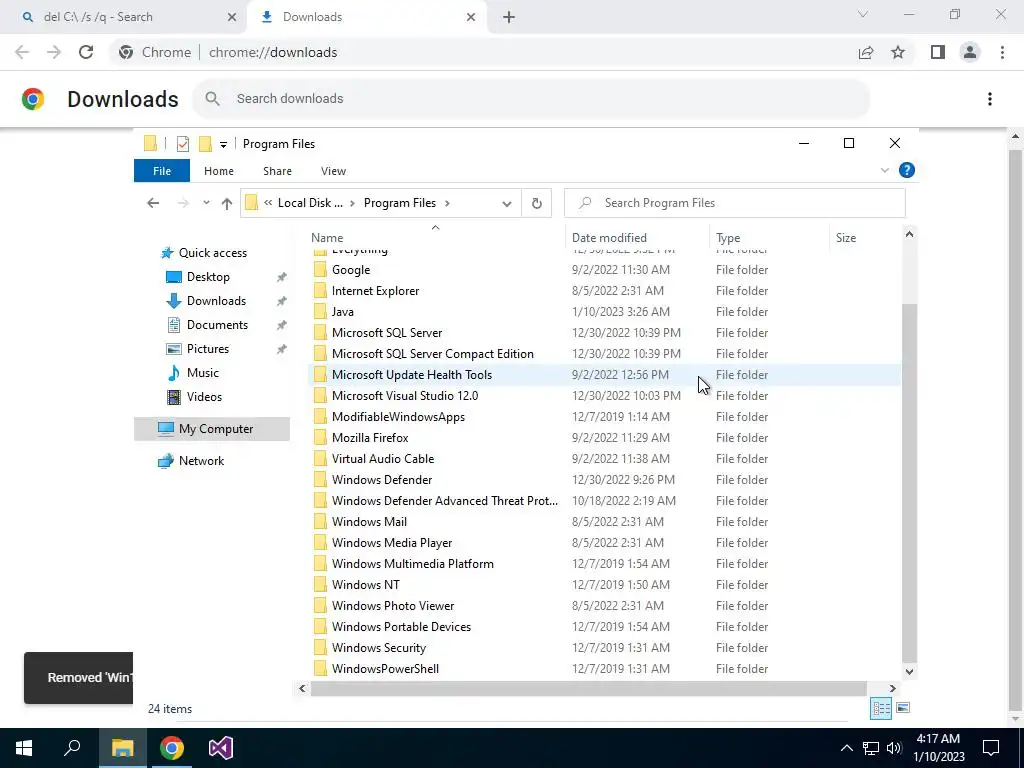This screenshot has width=1024, height=768.
Task: Select WindowsPowerShell folder
Action: (x=385, y=669)
